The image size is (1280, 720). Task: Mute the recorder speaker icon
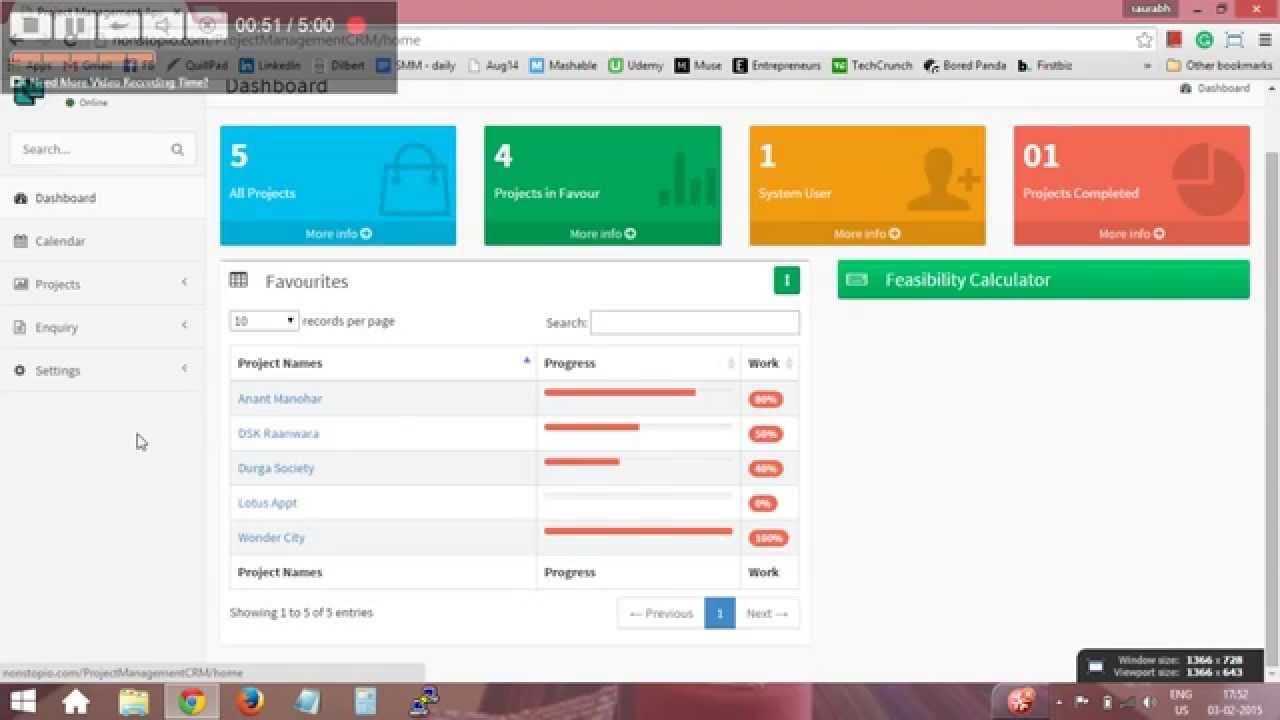pyautogui.click(x=163, y=25)
